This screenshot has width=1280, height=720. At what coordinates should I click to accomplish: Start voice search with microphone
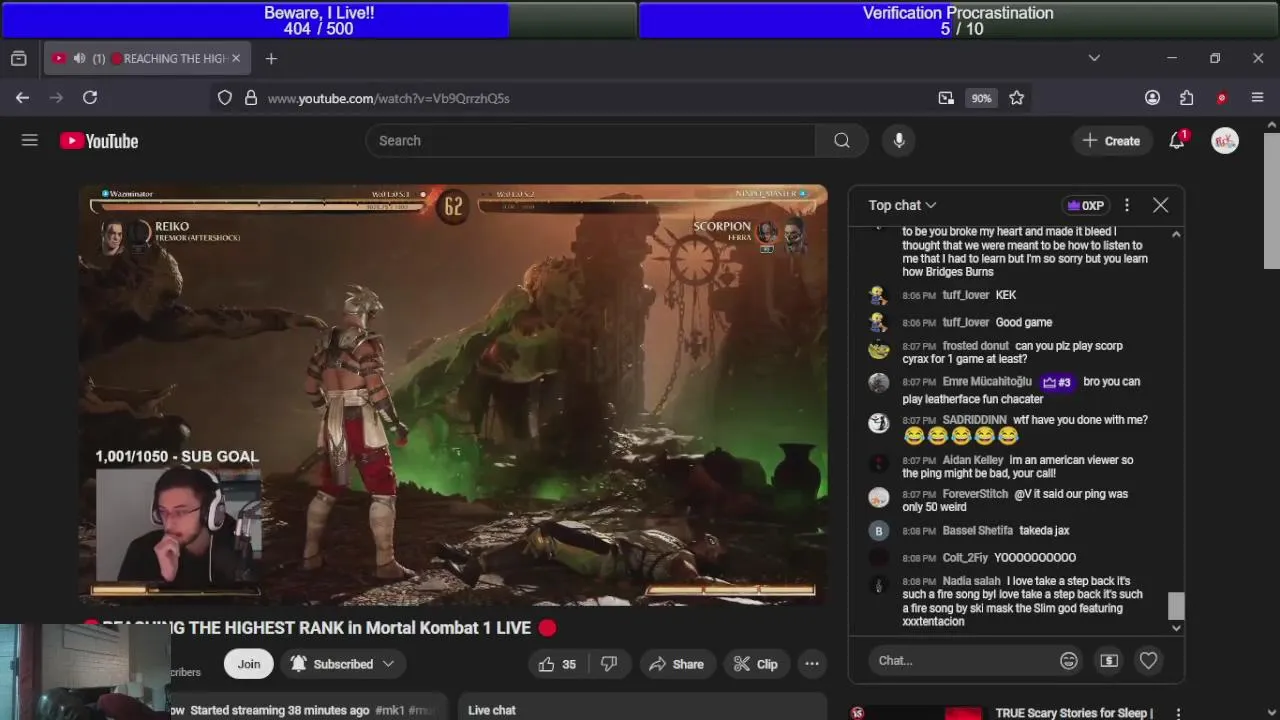click(899, 141)
